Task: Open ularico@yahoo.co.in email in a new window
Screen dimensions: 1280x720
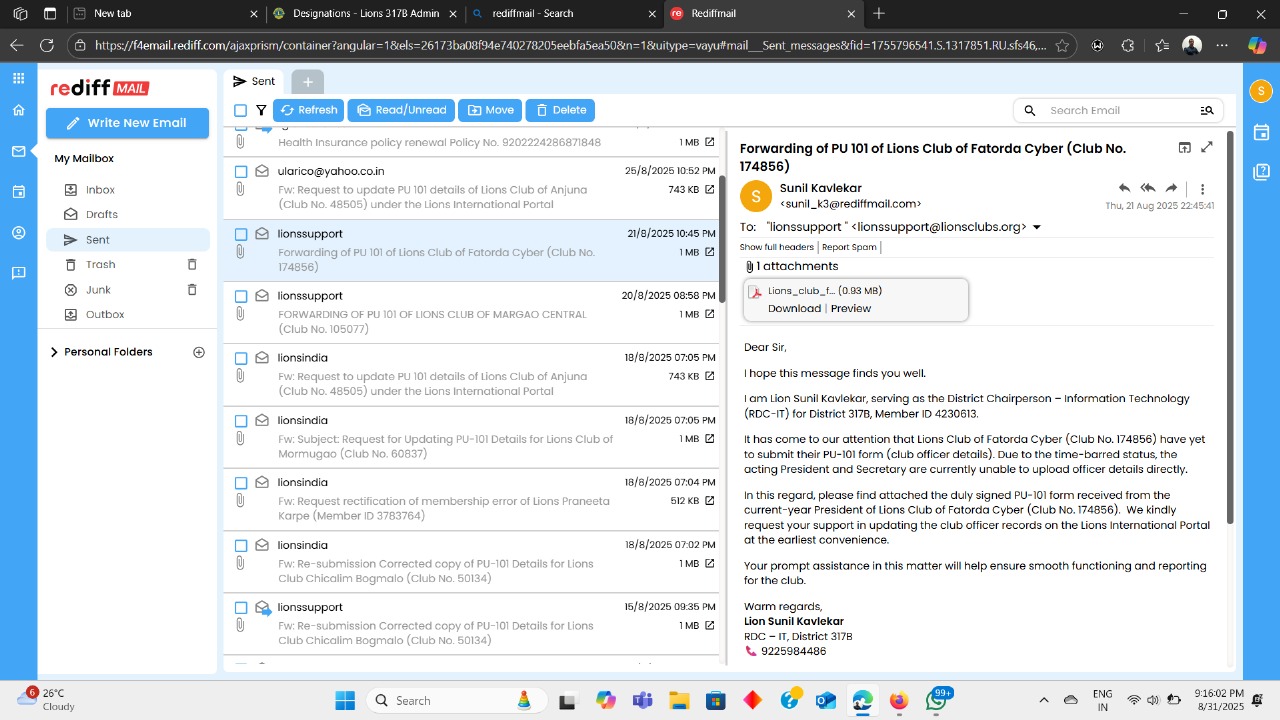Action: 709,190
